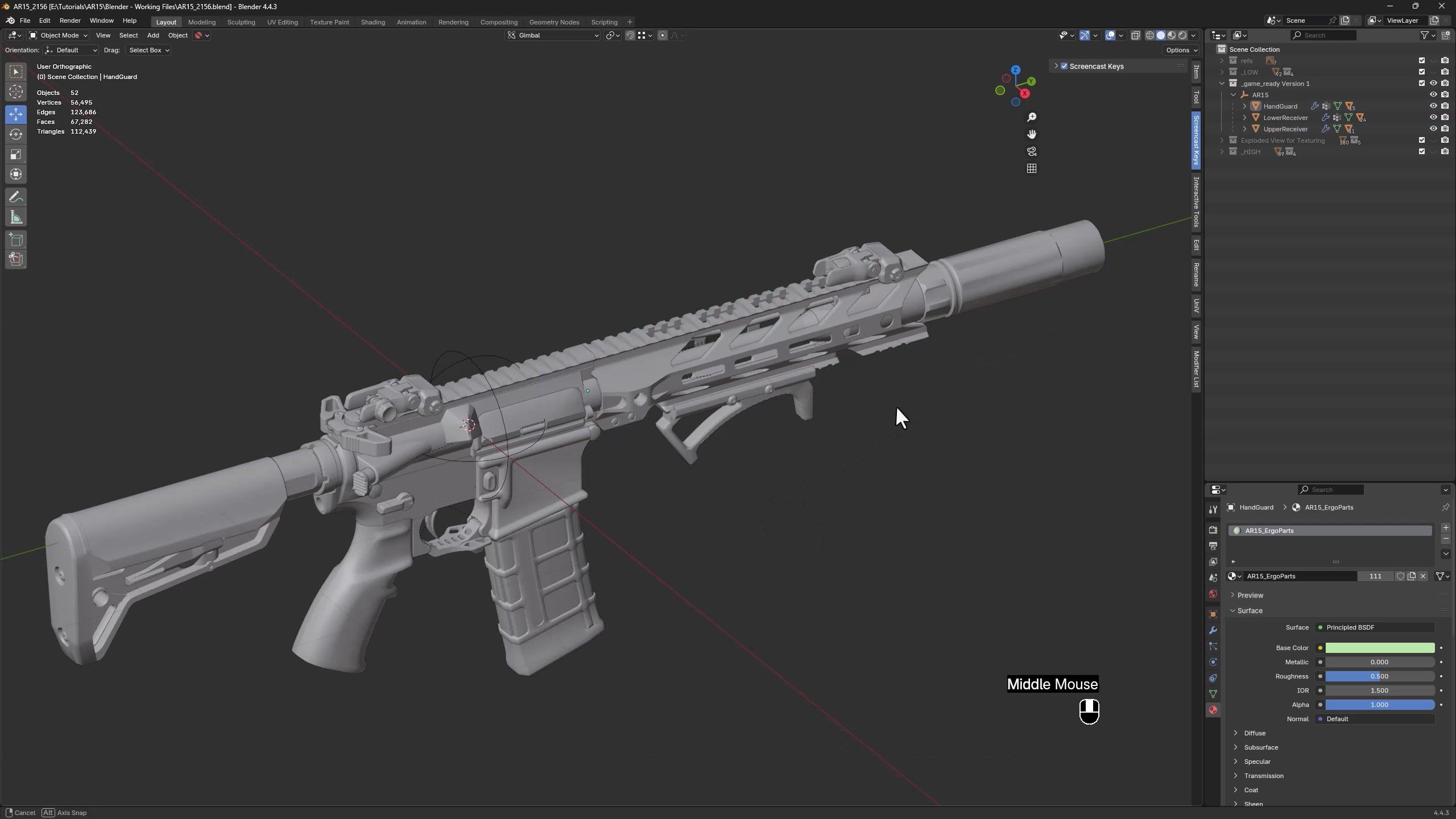Click the zoom magnifier icon in the viewport

pyautogui.click(x=1032, y=117)
